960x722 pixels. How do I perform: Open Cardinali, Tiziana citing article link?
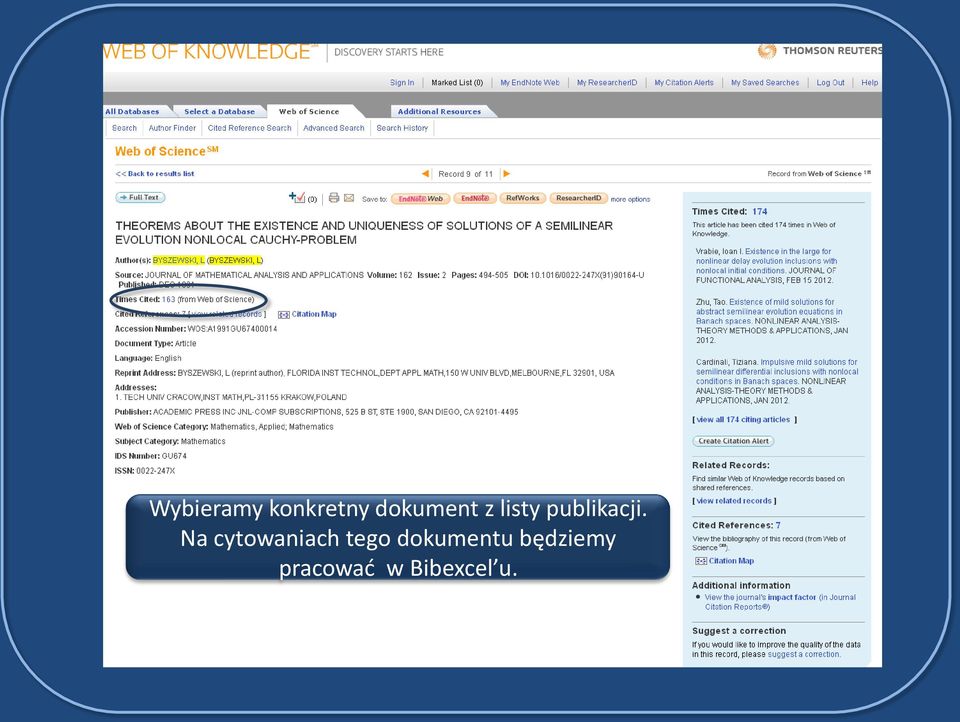[x=777, y=371]
